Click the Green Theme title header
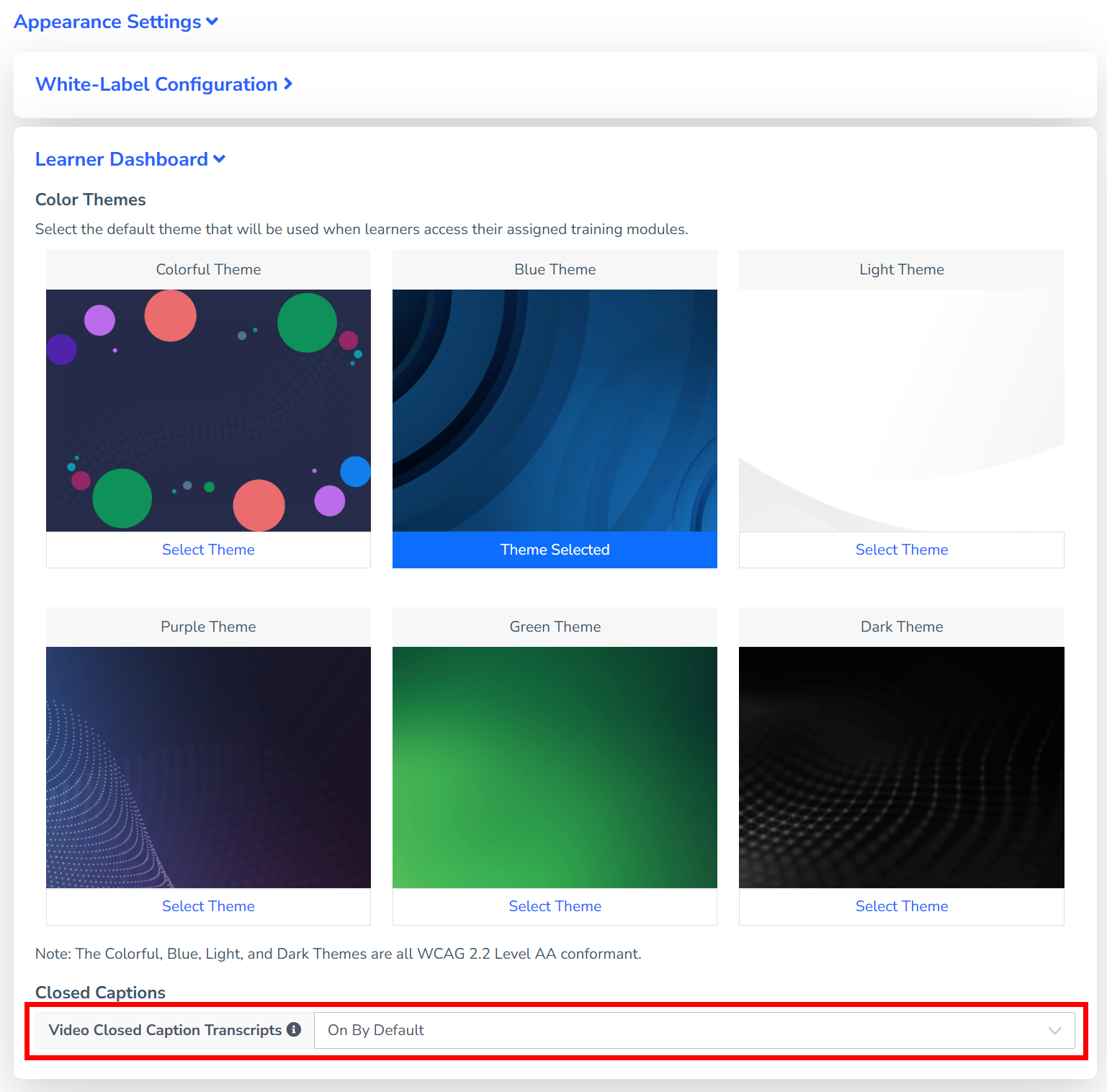Viewport: 1107px width, 1092px height. coord(555,627)
